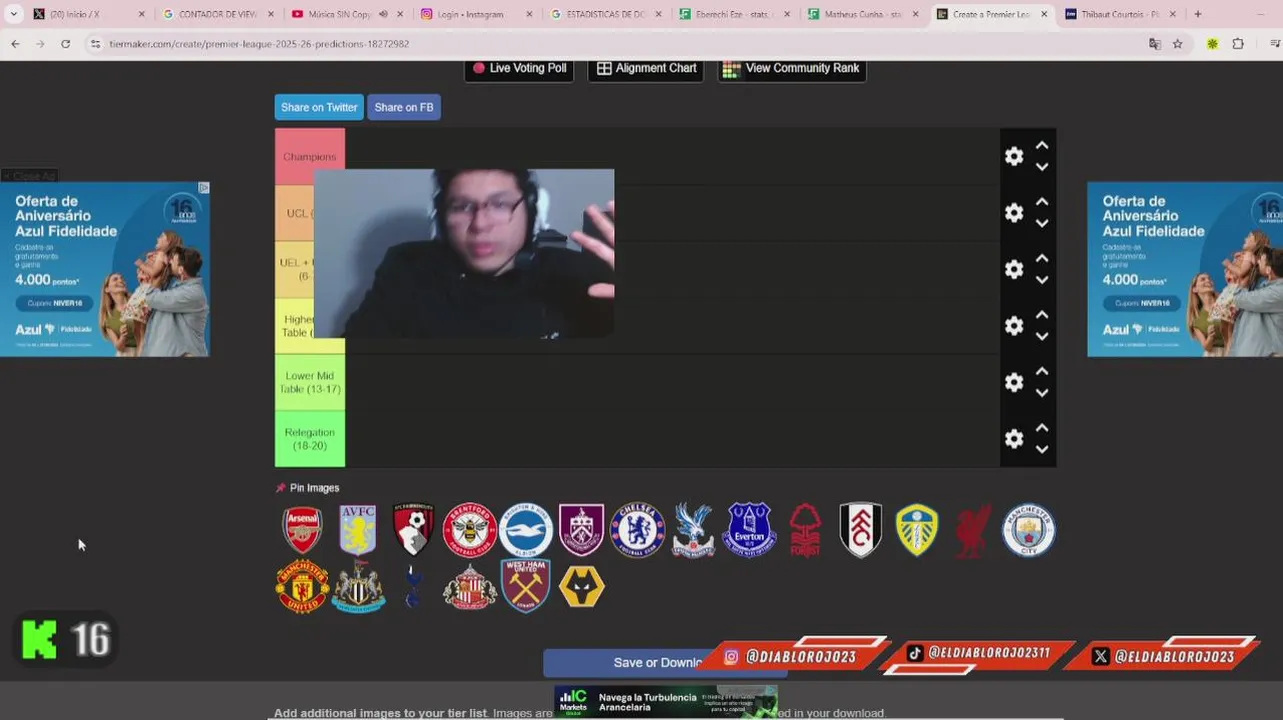This screenshot has height=720, width=1283.
Task: Choose the Tottenham cockerel logo
Action: (413, 586)
